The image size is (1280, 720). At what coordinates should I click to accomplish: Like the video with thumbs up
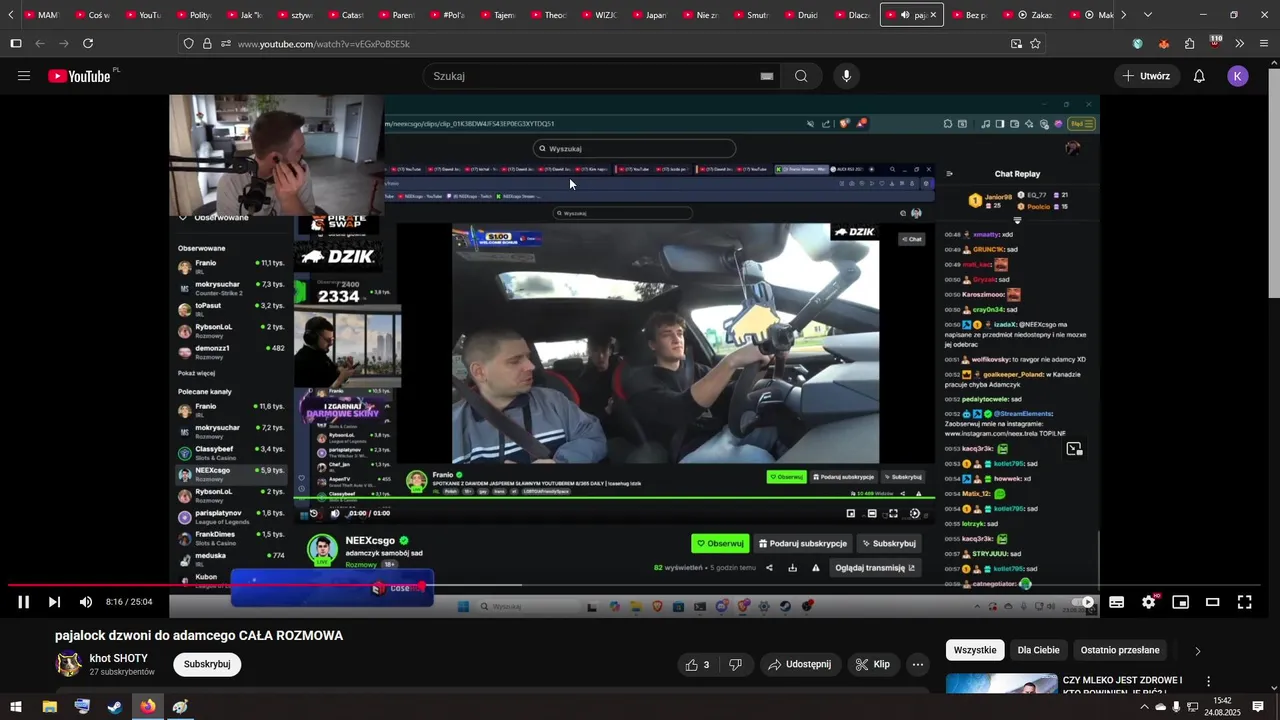tap(697, 665)
